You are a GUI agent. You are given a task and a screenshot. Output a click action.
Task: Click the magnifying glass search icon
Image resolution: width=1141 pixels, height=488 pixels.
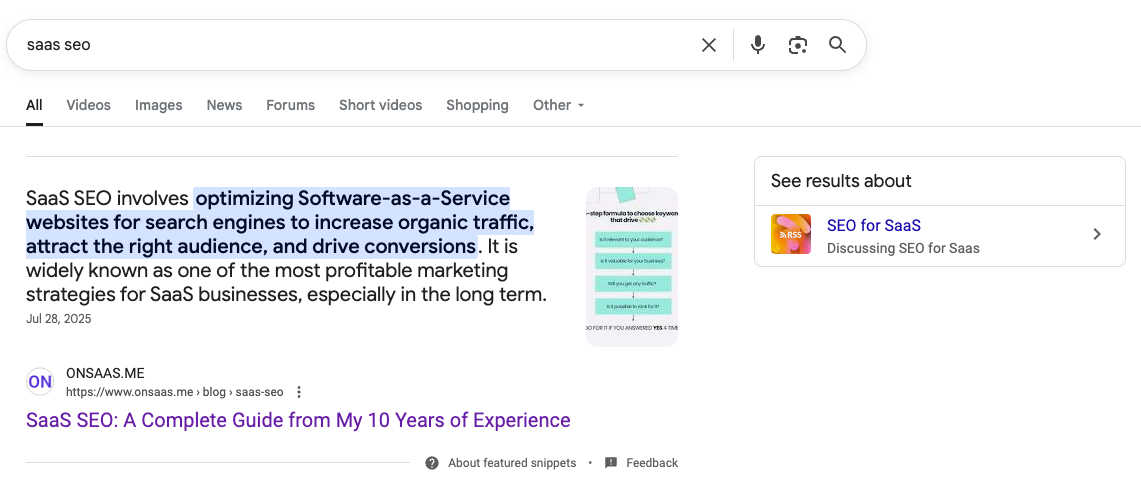[837, 45]
